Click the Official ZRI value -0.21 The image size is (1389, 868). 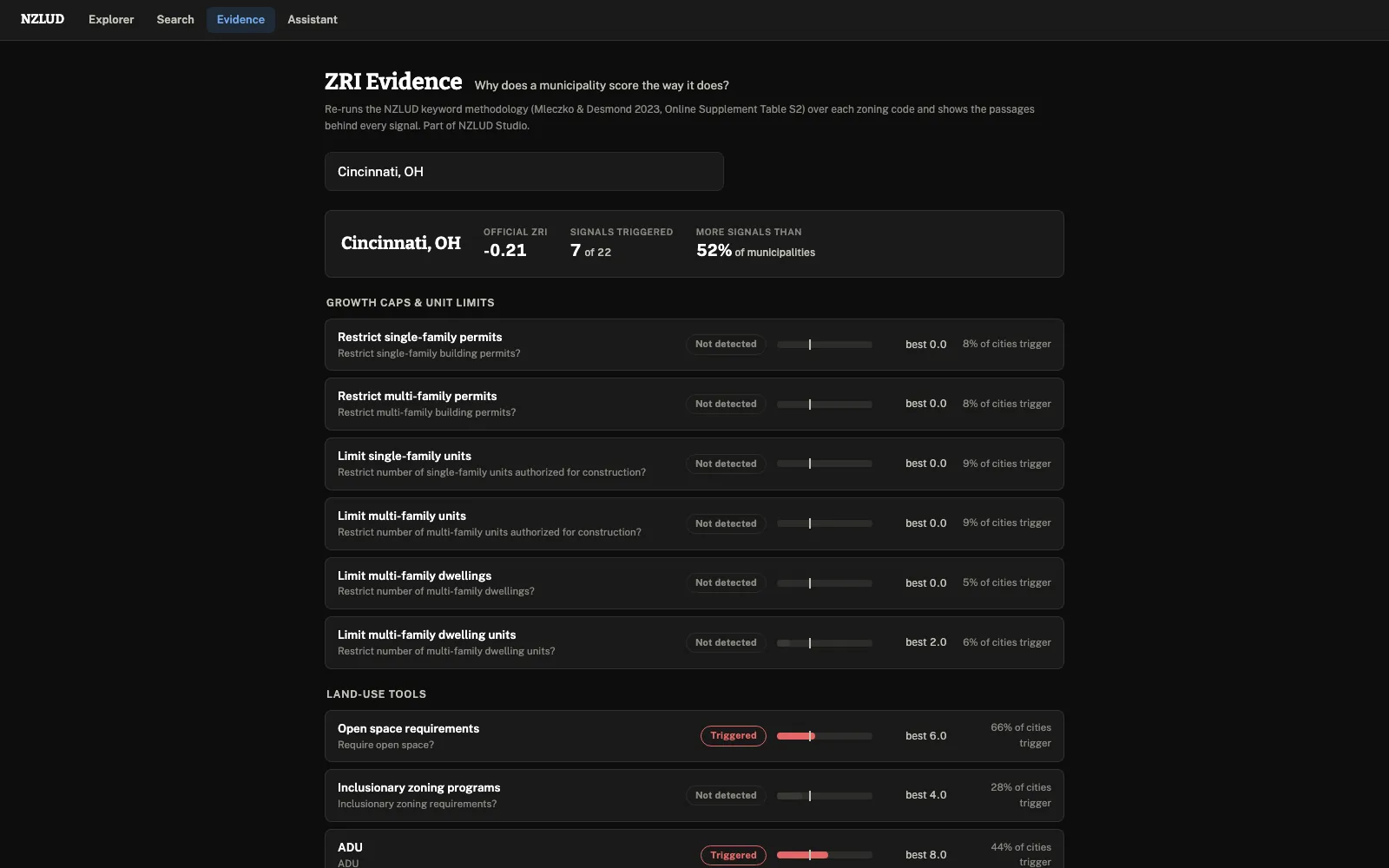[x=505, y=250]
